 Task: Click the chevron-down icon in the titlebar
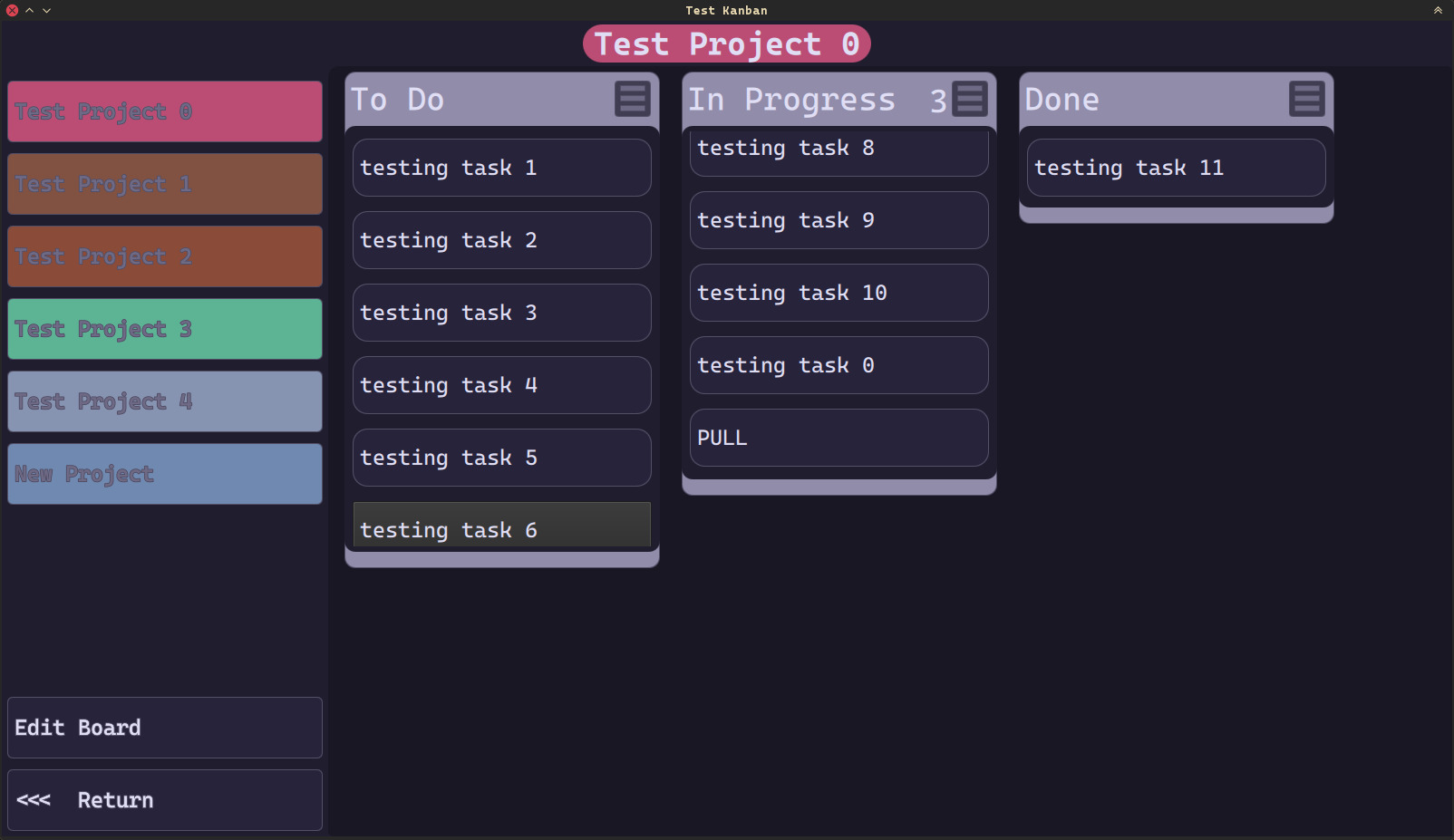click(x=44, y=10)
